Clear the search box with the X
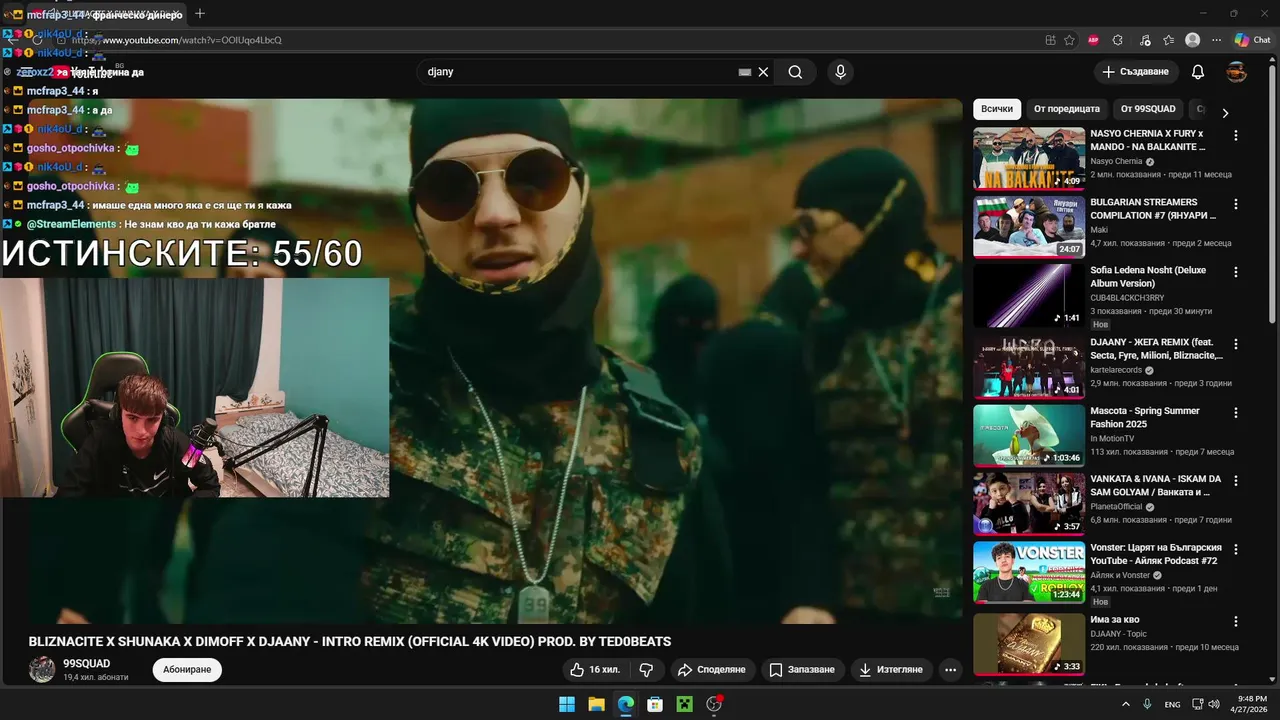The height and width of the screenshot is (720, 1280). point(763,72)
